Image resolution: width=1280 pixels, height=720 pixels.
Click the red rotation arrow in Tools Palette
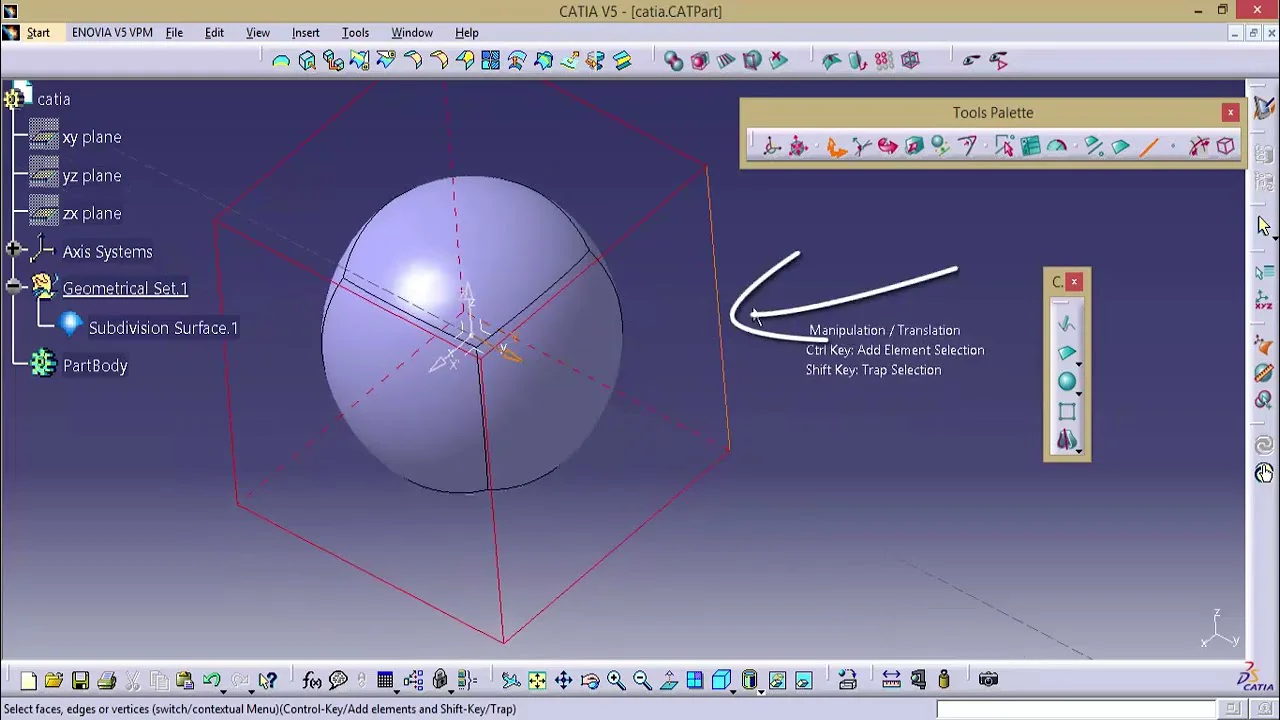click(887, 147)
